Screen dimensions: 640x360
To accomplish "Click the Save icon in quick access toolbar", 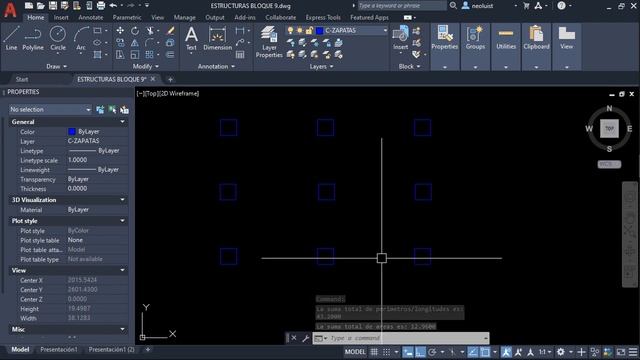I will coord(53,6).
